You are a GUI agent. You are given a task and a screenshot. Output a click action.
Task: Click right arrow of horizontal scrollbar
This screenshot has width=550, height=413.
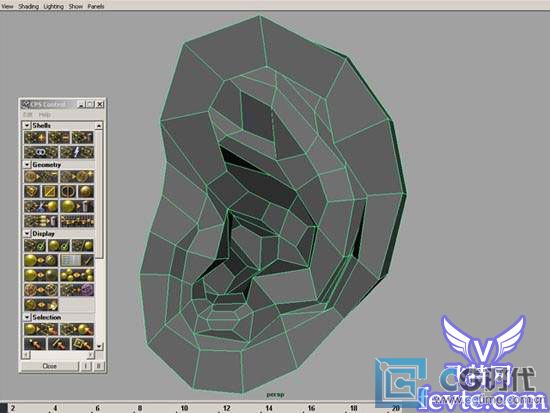tap(90, 355)
